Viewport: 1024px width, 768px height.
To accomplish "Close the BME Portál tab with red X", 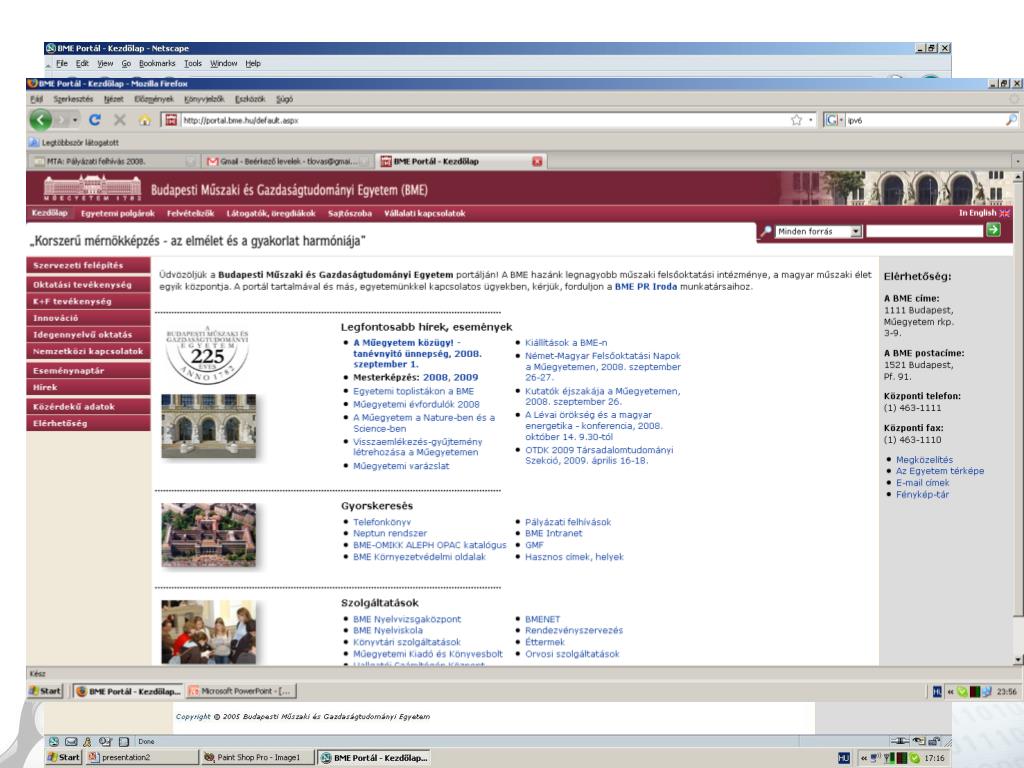I will 537,161.
